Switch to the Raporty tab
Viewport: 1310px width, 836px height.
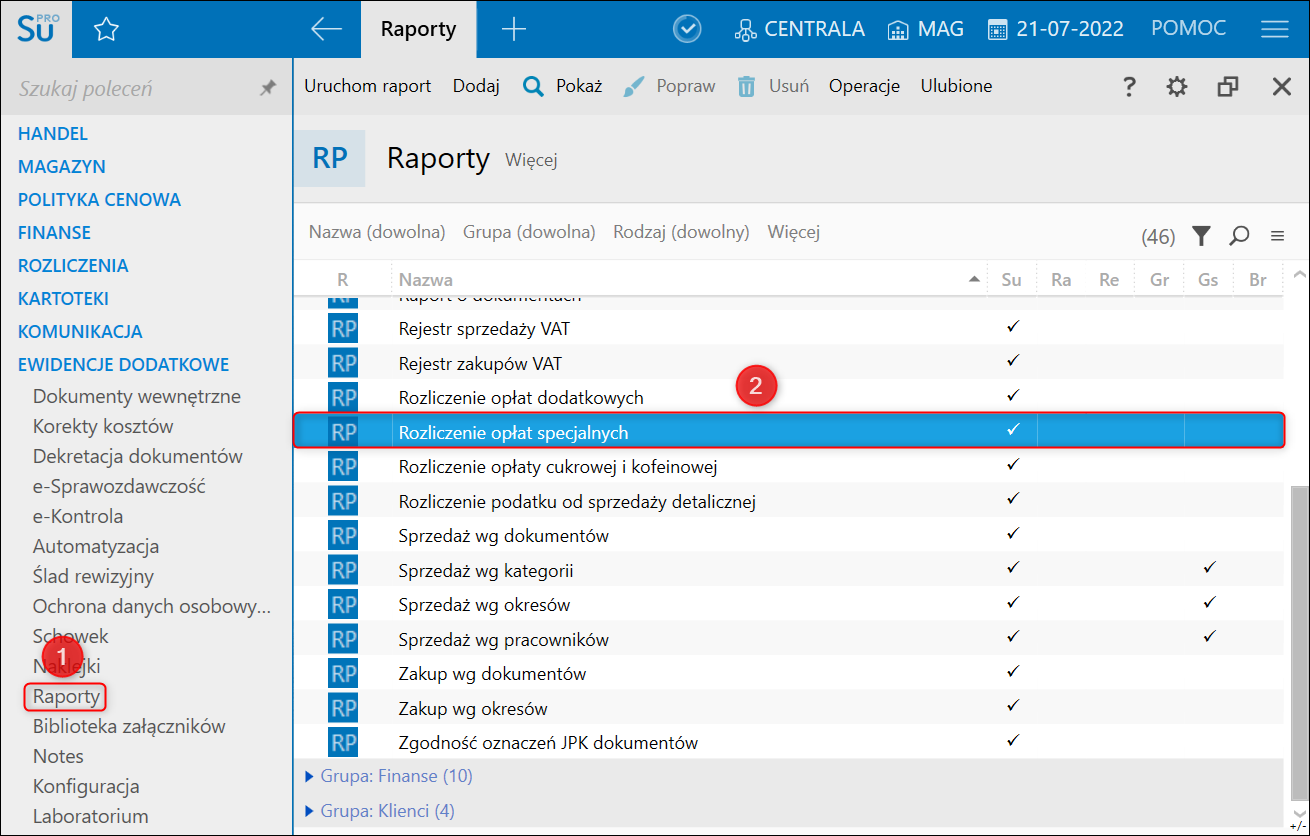point(418,30)
